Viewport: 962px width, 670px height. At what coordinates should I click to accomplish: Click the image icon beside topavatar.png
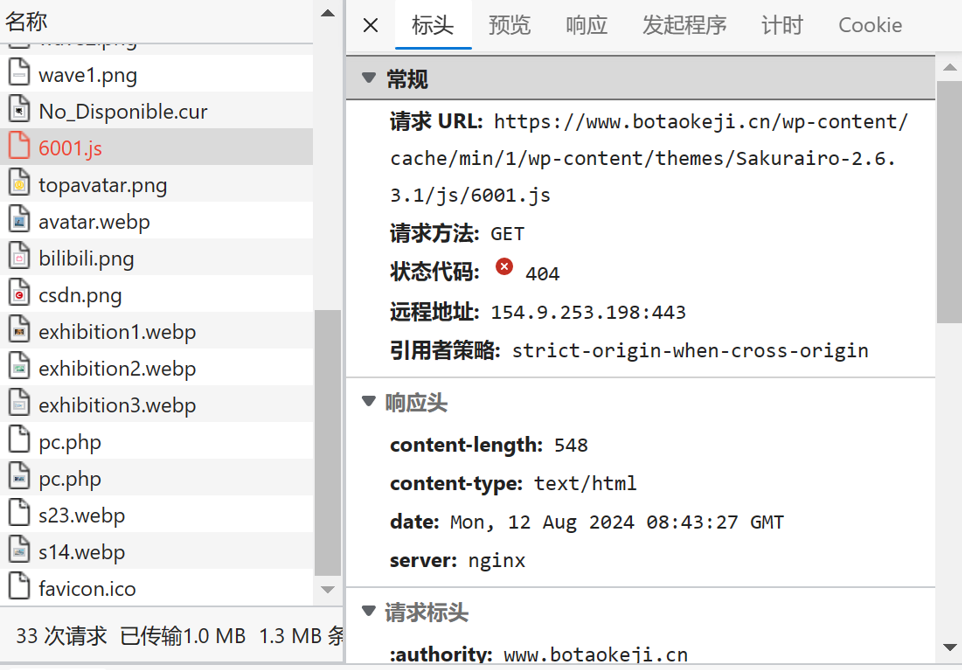[x=21, y=184]
